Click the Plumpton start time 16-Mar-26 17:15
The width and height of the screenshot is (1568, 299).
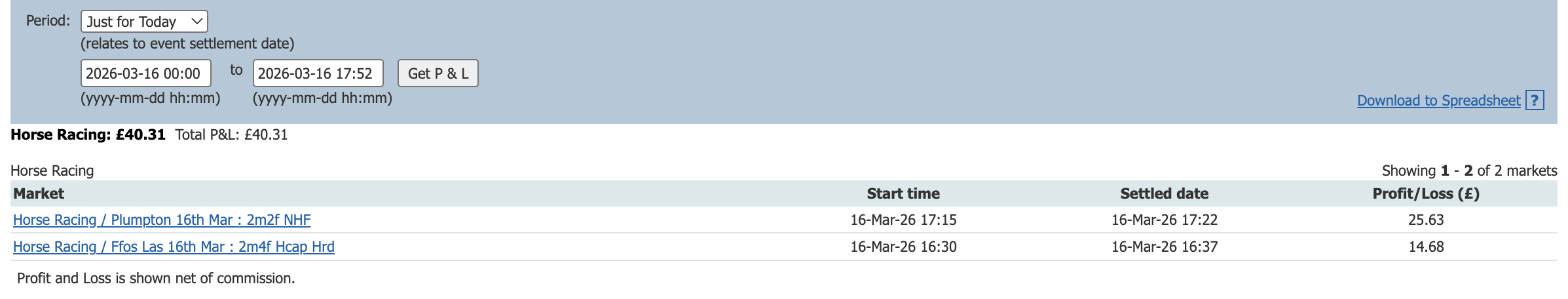tap(903, 220)
